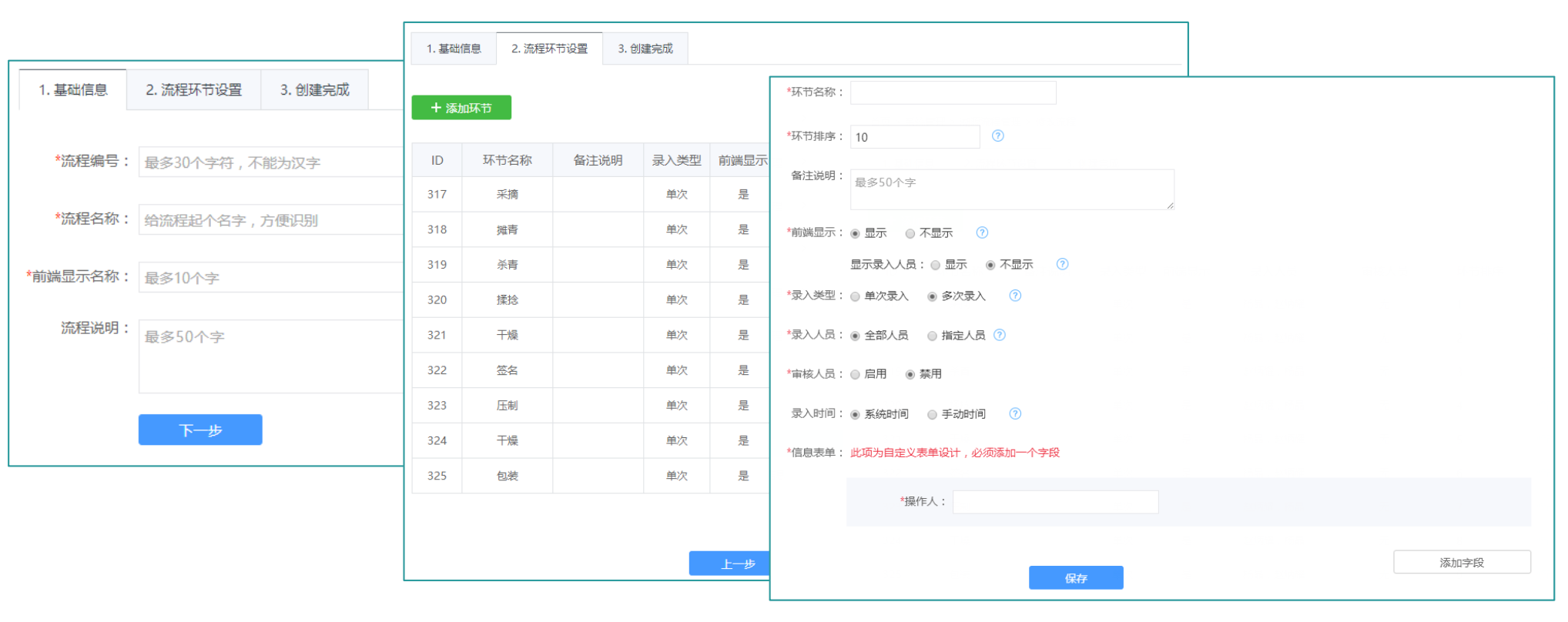The height and width of the screenshot is (622, 1568).
Task: Open help icon beside 指定人员 option
Action: tap(1000, 335)
